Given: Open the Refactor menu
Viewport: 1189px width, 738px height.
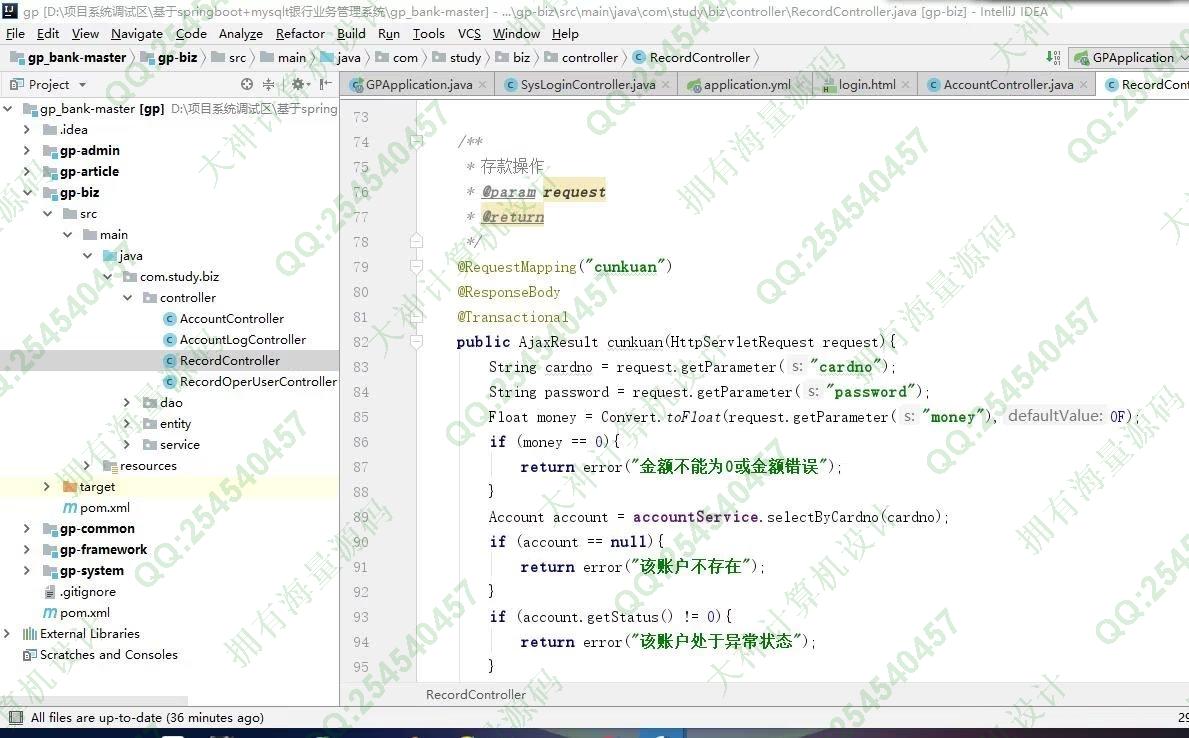Looking at the screenshot, I should coord(300,33).
